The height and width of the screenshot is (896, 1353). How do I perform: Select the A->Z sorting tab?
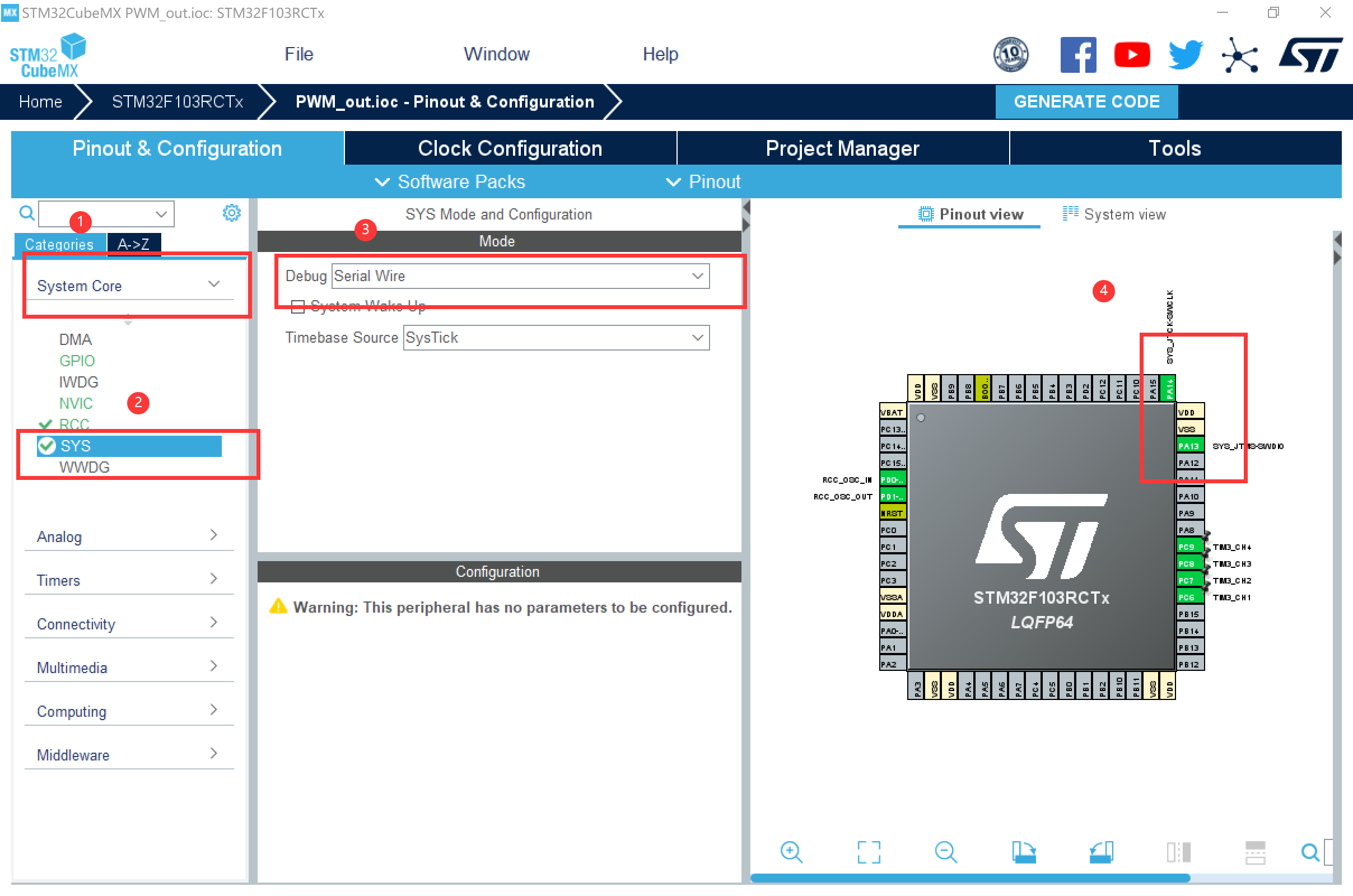tap(134, 245)
